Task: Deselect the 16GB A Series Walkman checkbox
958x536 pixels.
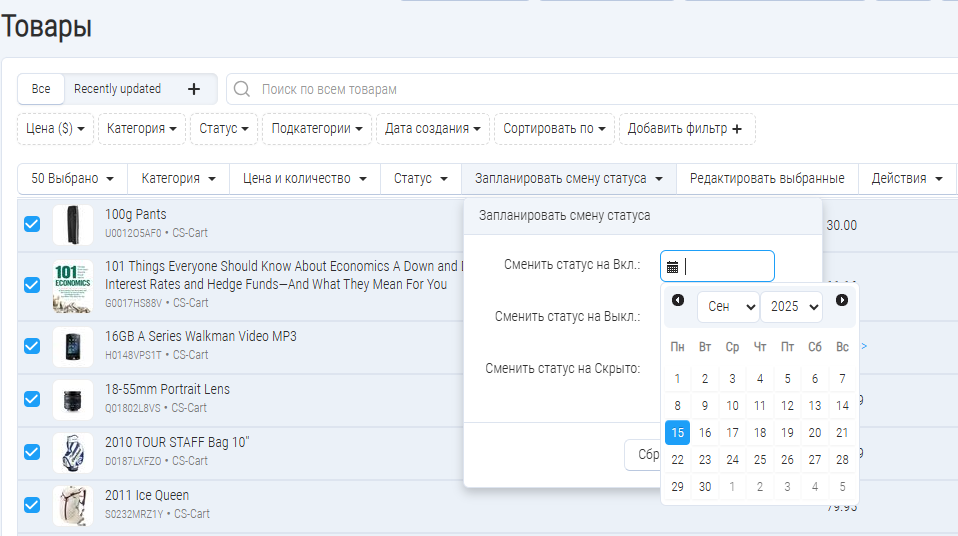Action: click(32, 345)
